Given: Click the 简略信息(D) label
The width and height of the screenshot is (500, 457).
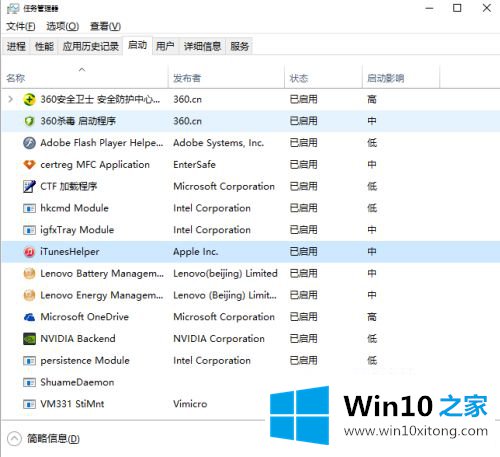Looking at the screenshot, I should tap(53, 439).
